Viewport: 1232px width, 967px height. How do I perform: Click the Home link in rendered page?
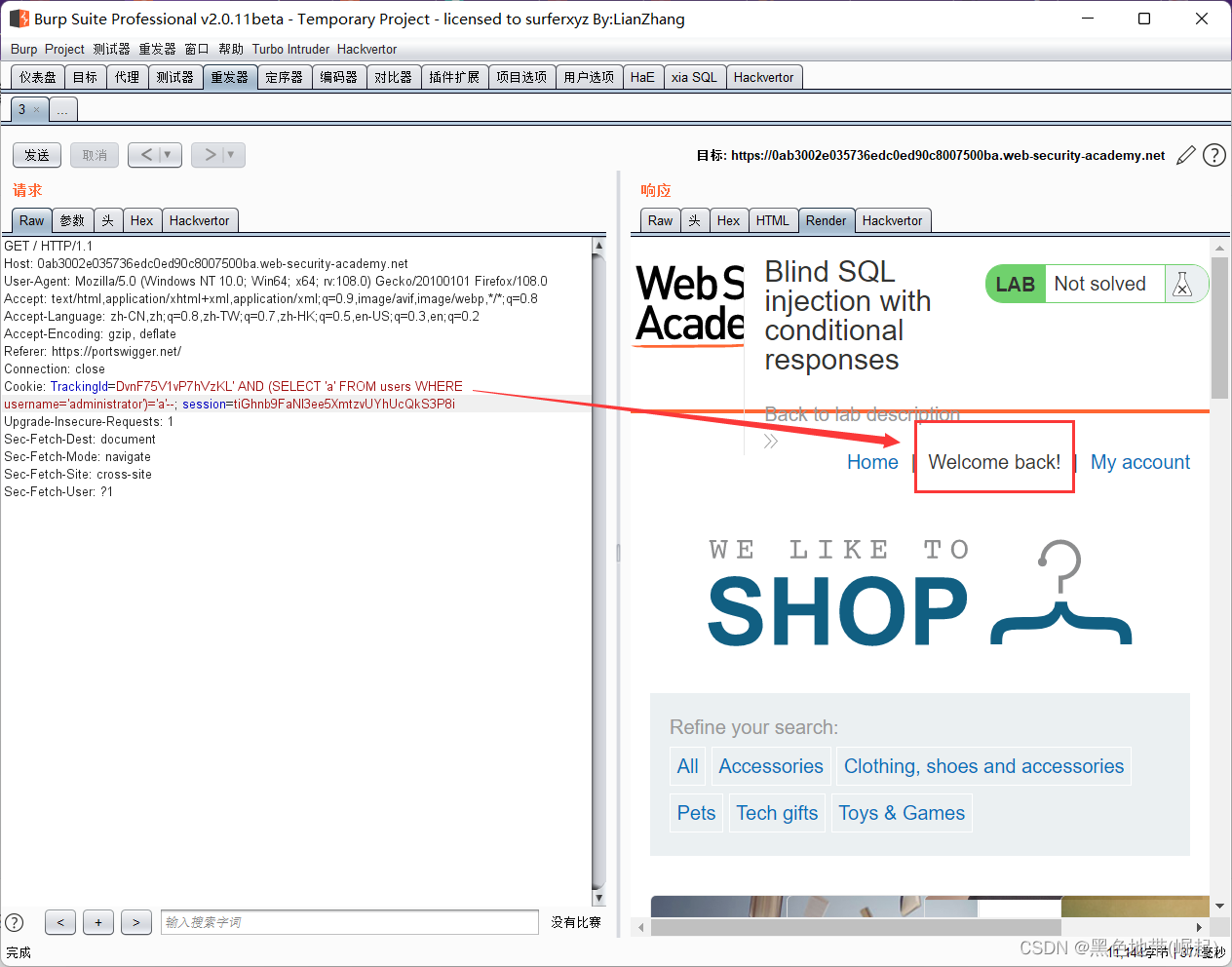point(872,462)
